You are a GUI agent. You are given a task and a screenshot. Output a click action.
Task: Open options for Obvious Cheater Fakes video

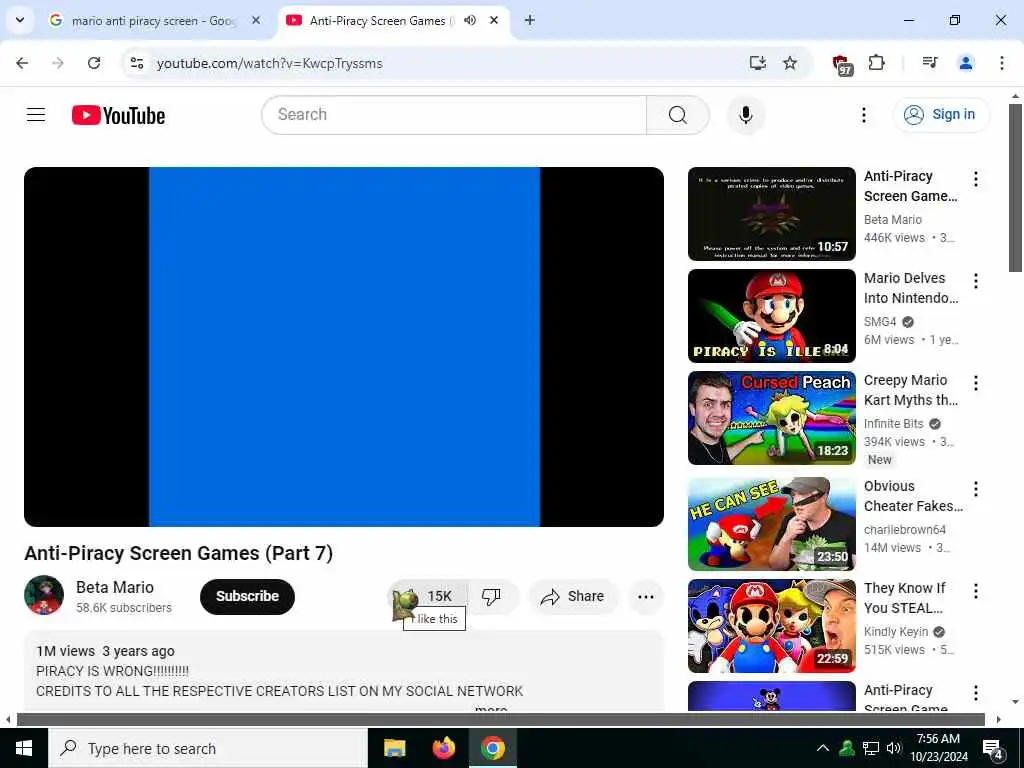(x=976, y=489)
